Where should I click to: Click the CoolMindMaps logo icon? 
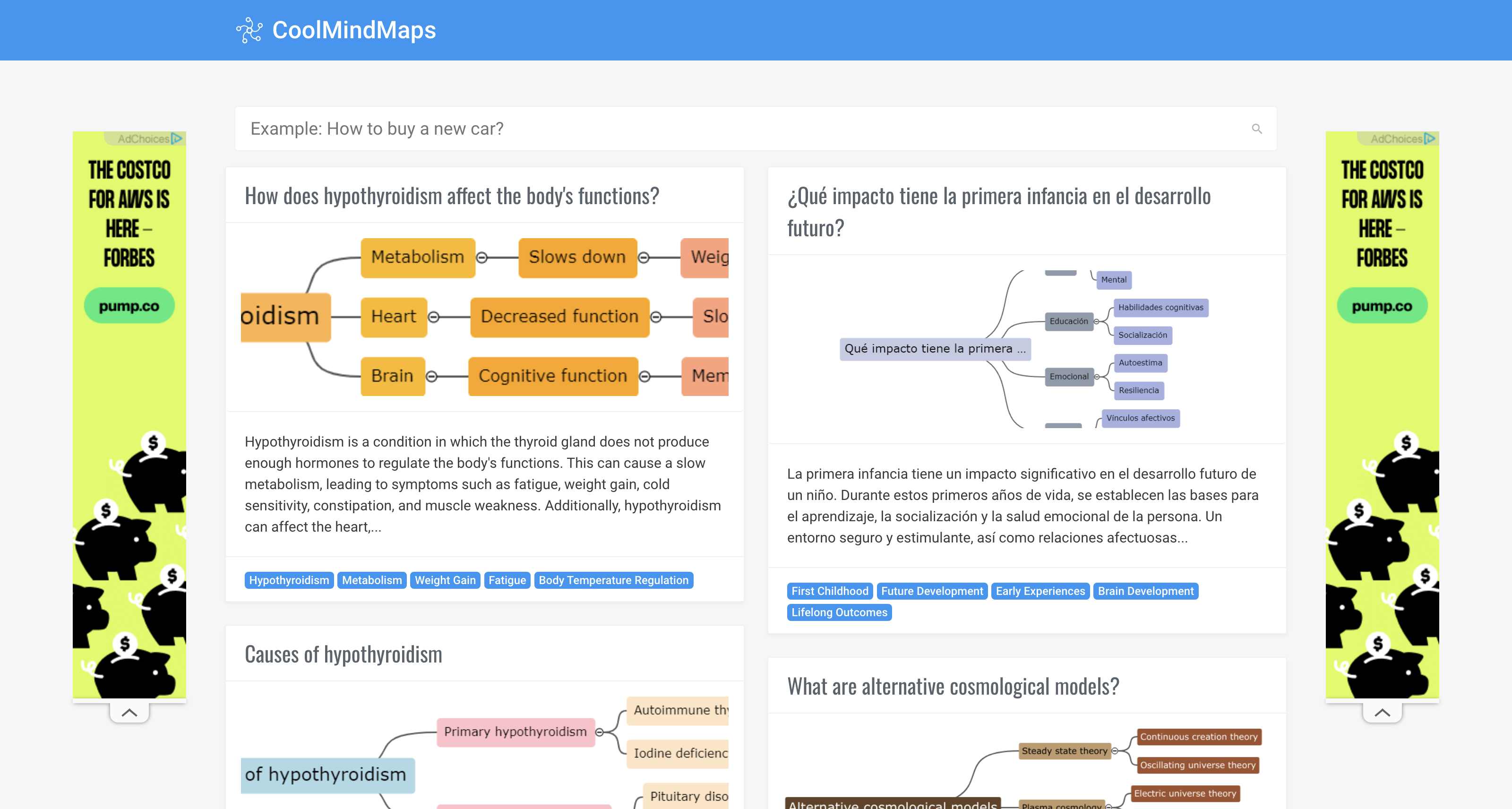pyautogui.click(x=249, y=30)
